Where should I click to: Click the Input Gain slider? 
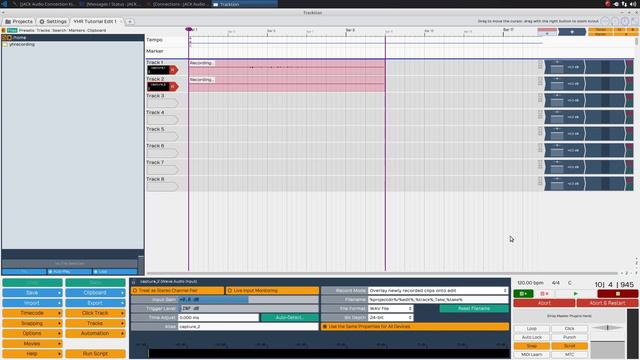(249, 300)
